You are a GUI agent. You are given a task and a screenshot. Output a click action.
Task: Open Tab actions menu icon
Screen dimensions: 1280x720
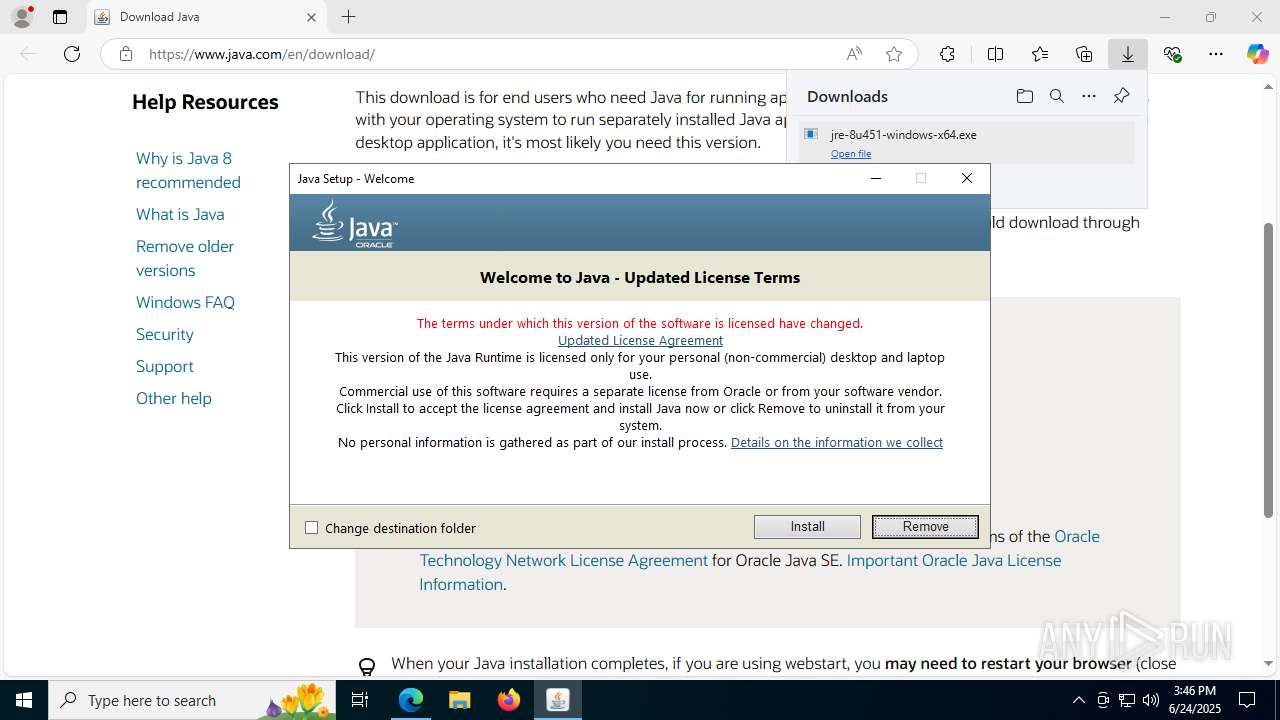click(x=60, y=17)
